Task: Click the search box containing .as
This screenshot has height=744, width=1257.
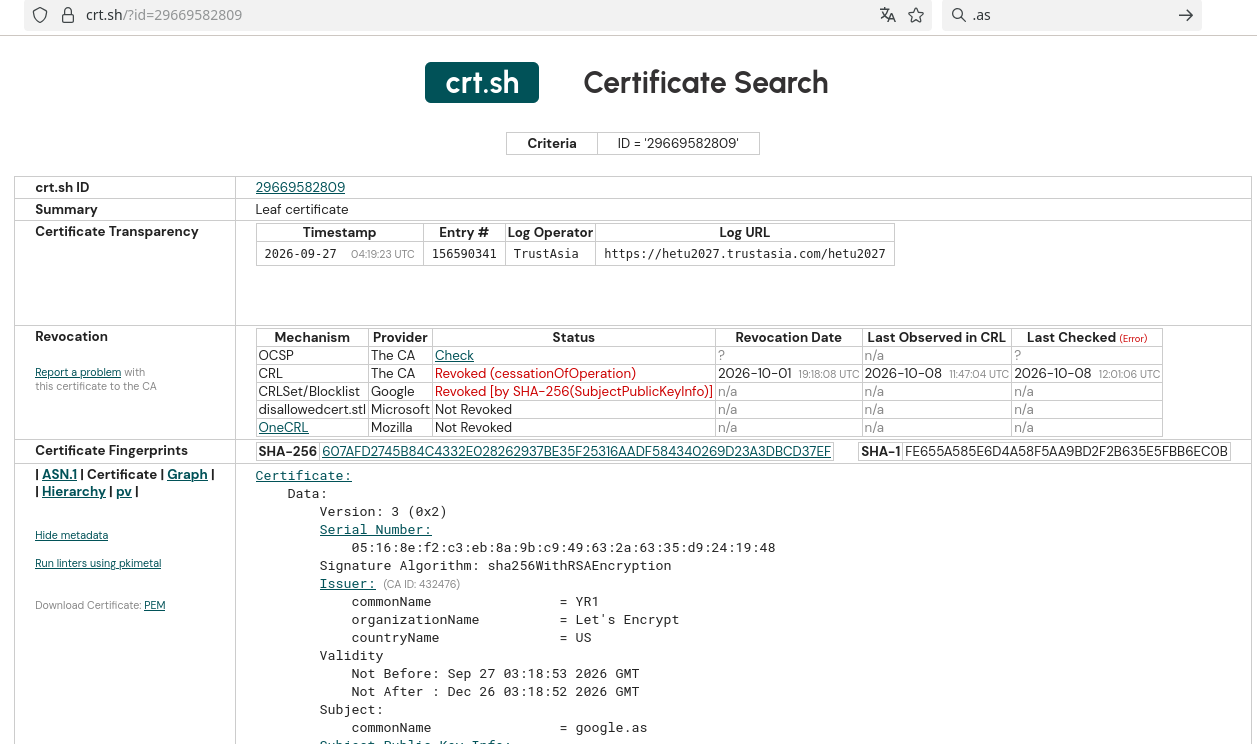Action: pyautogui.click(x=1070, y=15)
